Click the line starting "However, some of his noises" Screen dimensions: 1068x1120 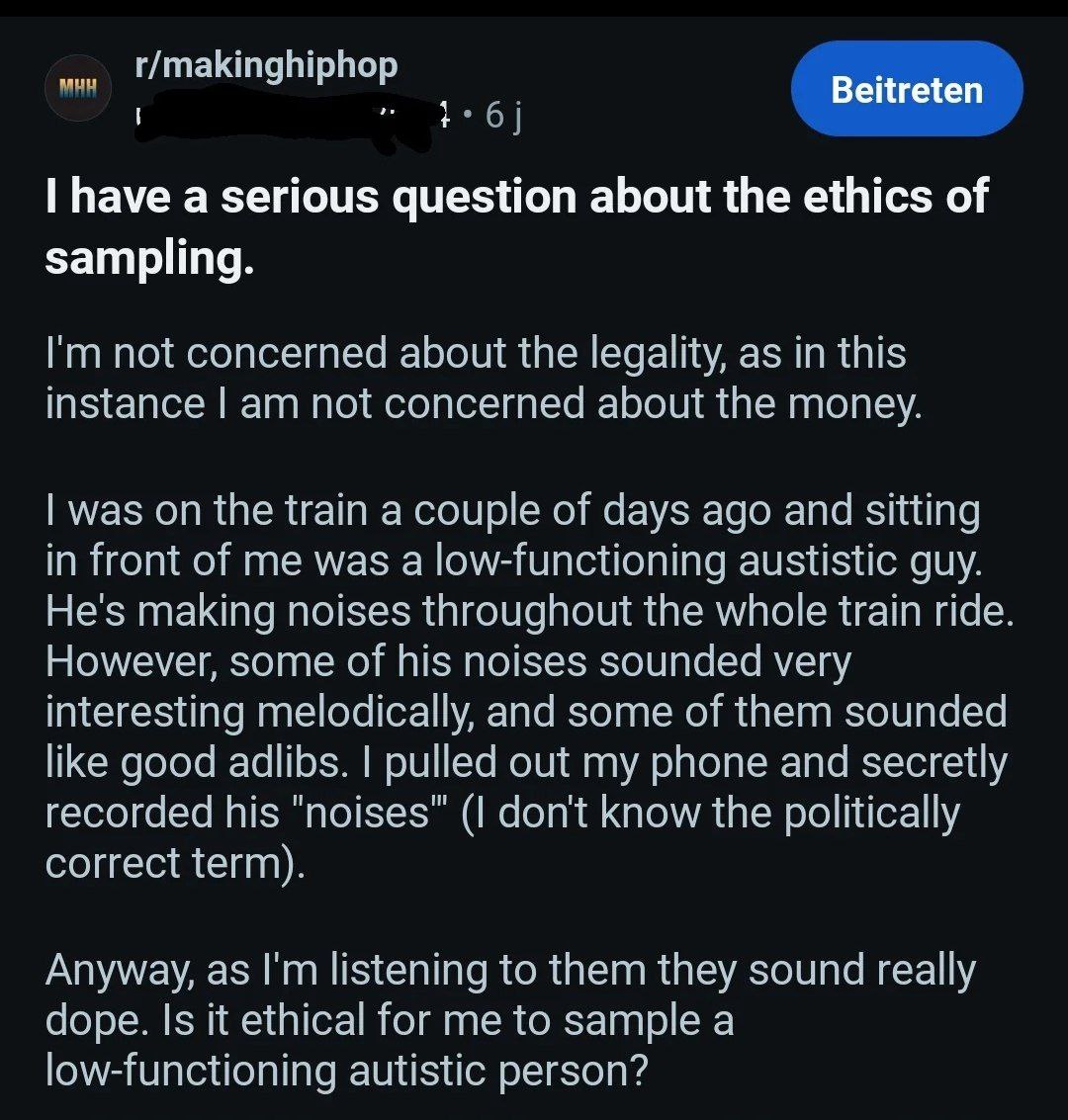click(447, 661)
